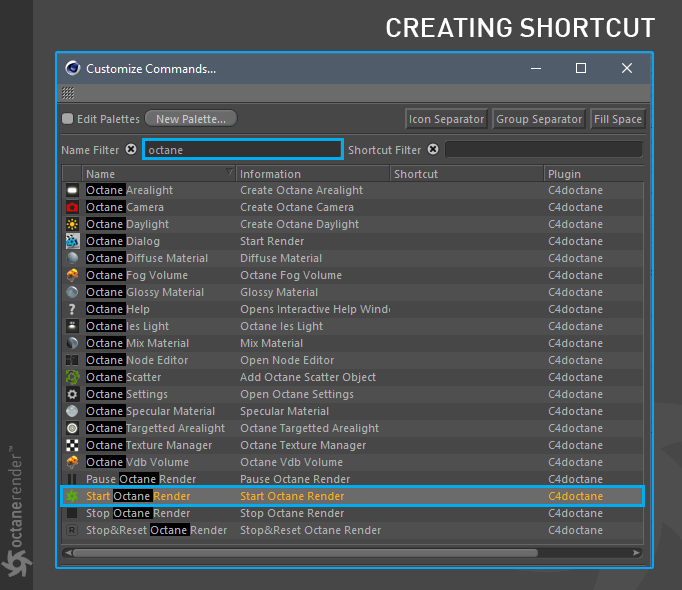Click the Stop&Reset Octane Render R icon
682x590 pixels.
[72, 530]
